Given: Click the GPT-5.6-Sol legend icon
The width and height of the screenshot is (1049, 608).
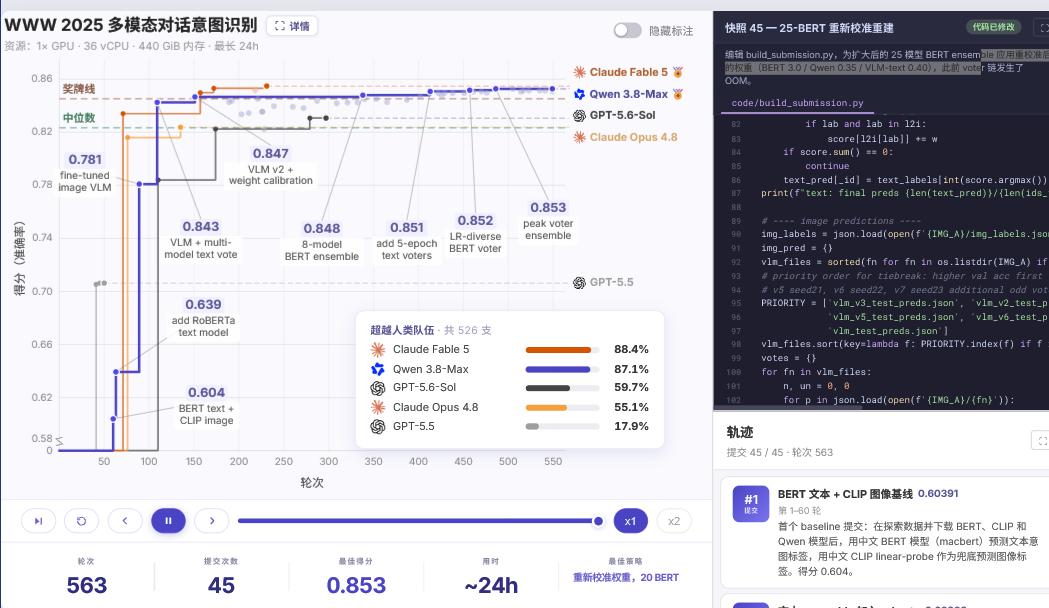Looking at the screenshot, I should (x=579, y=116).
